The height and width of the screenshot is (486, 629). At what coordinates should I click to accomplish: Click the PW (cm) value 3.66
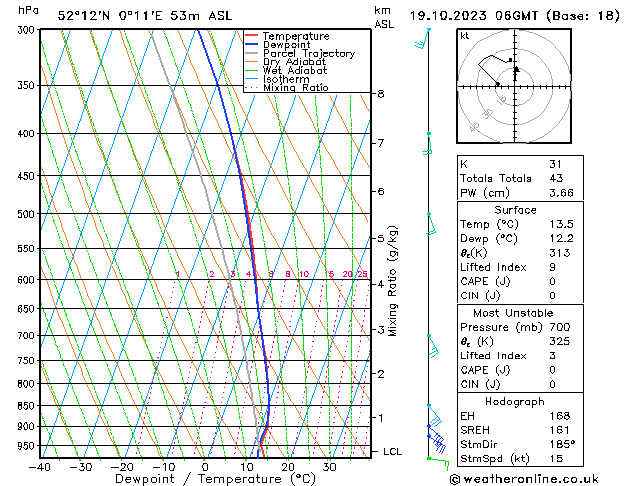(x=561, y=192)
